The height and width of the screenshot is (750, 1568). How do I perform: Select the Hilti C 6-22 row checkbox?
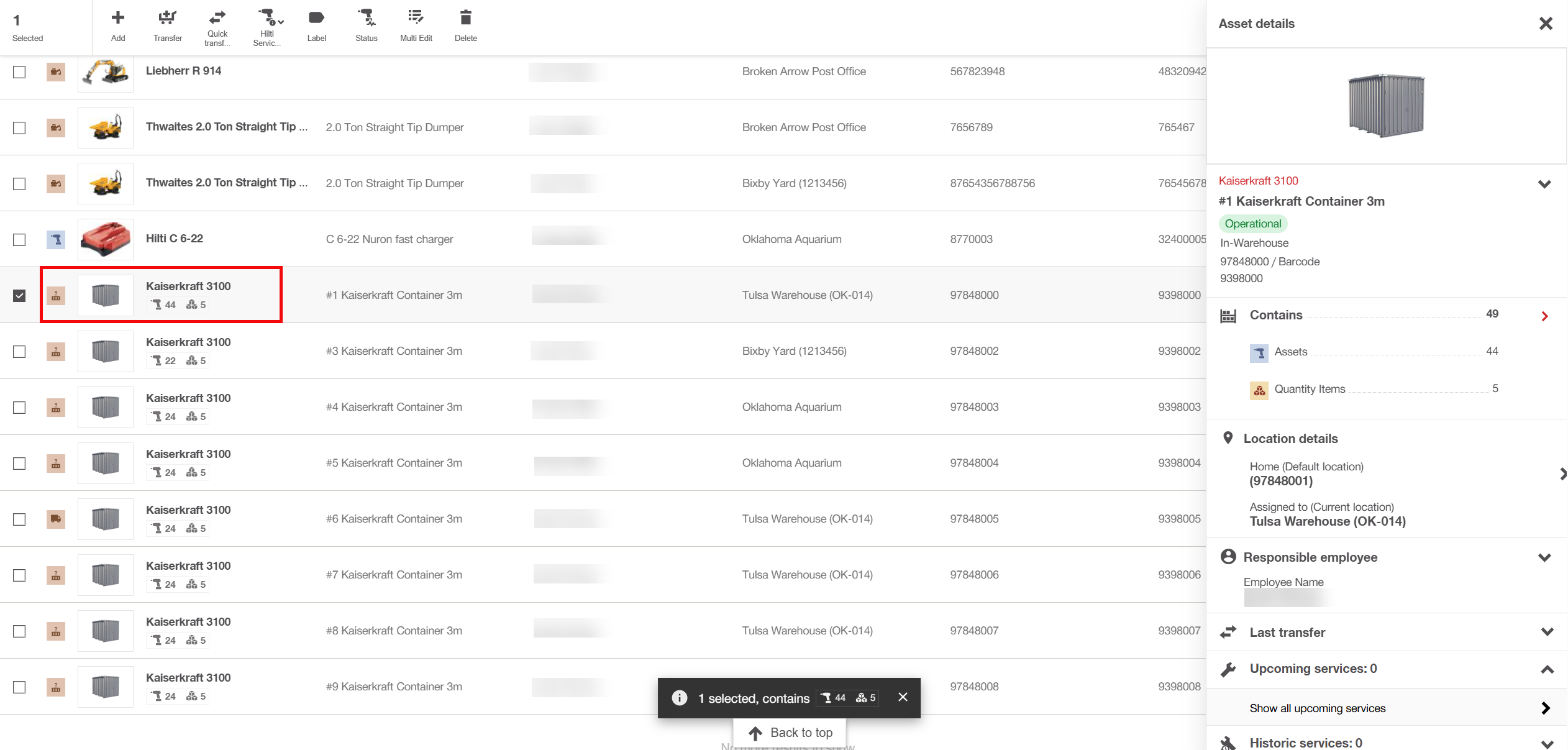tap(19, 240)
